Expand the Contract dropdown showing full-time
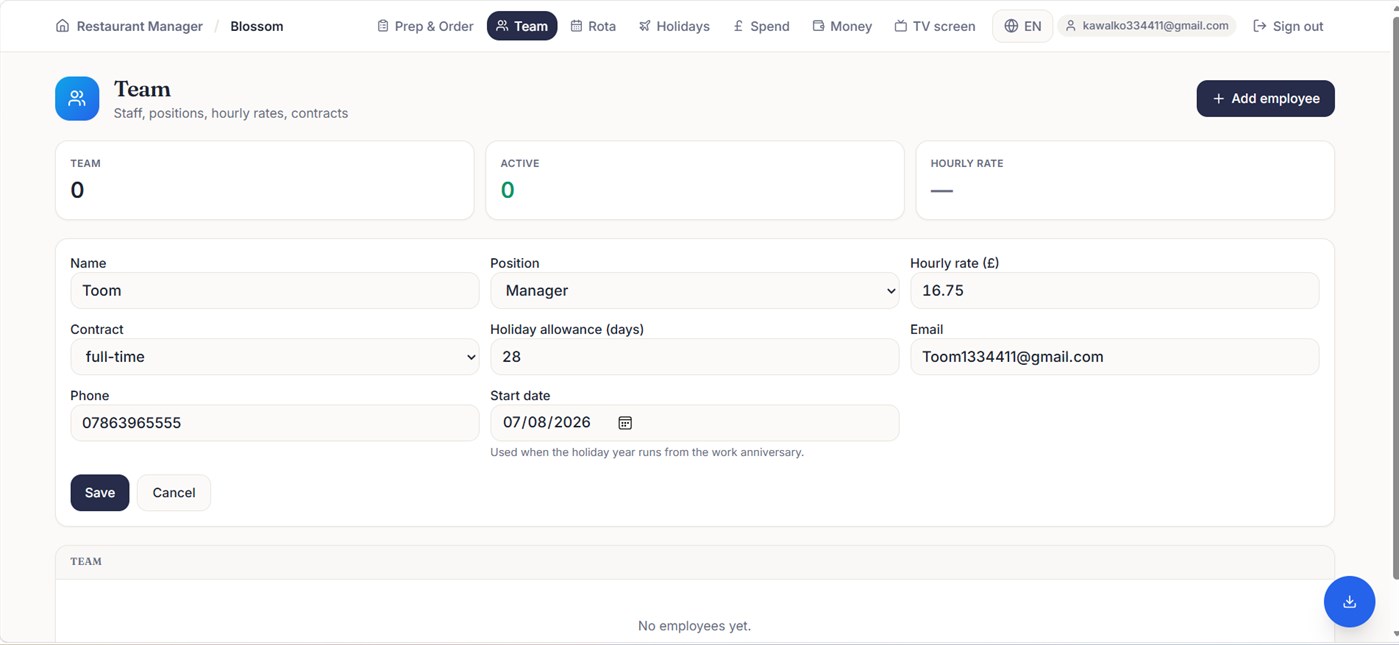The image size is (1399, 645). coord(275,357)
